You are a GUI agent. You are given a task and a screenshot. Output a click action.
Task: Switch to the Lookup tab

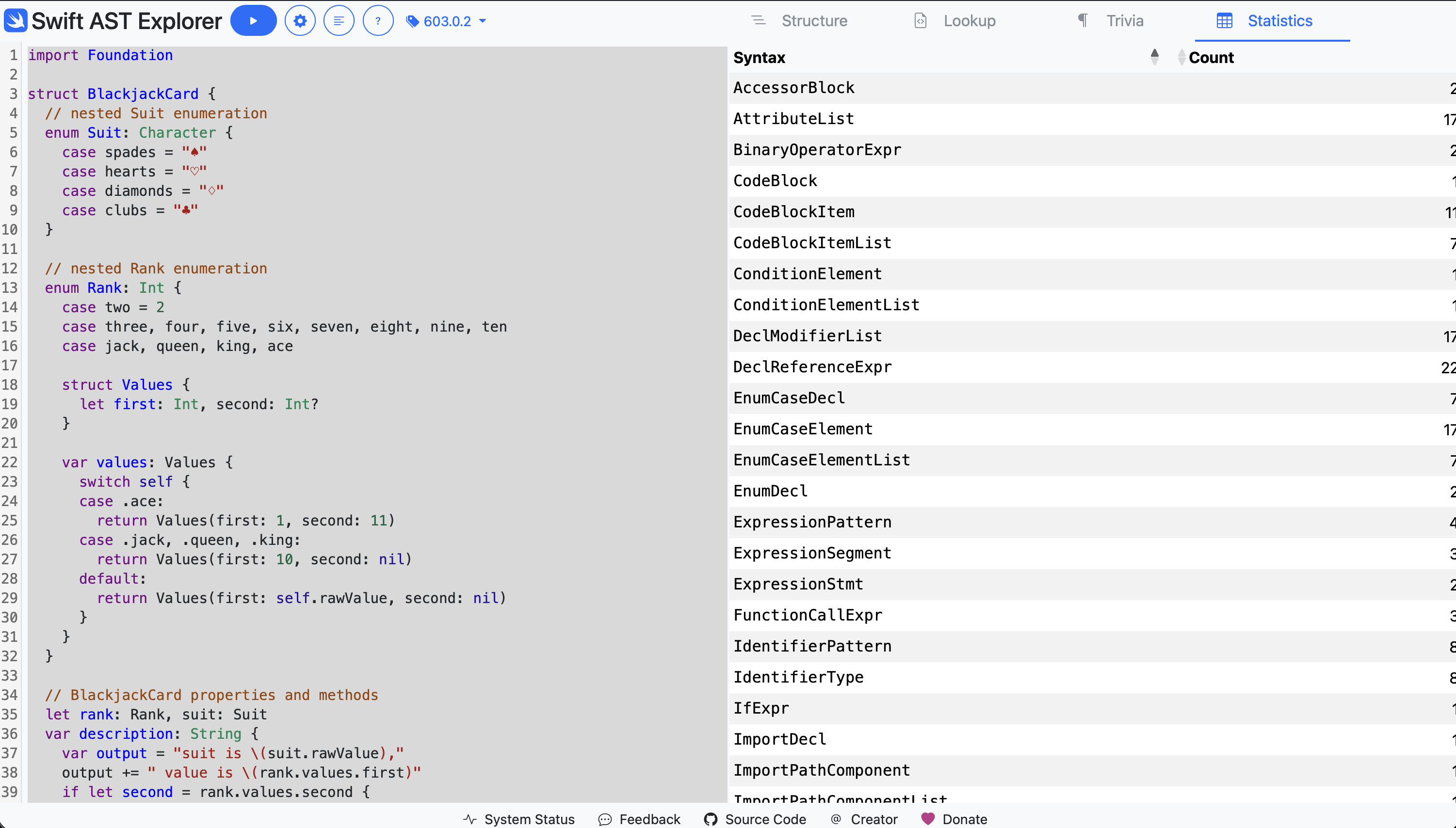[955, 20]
